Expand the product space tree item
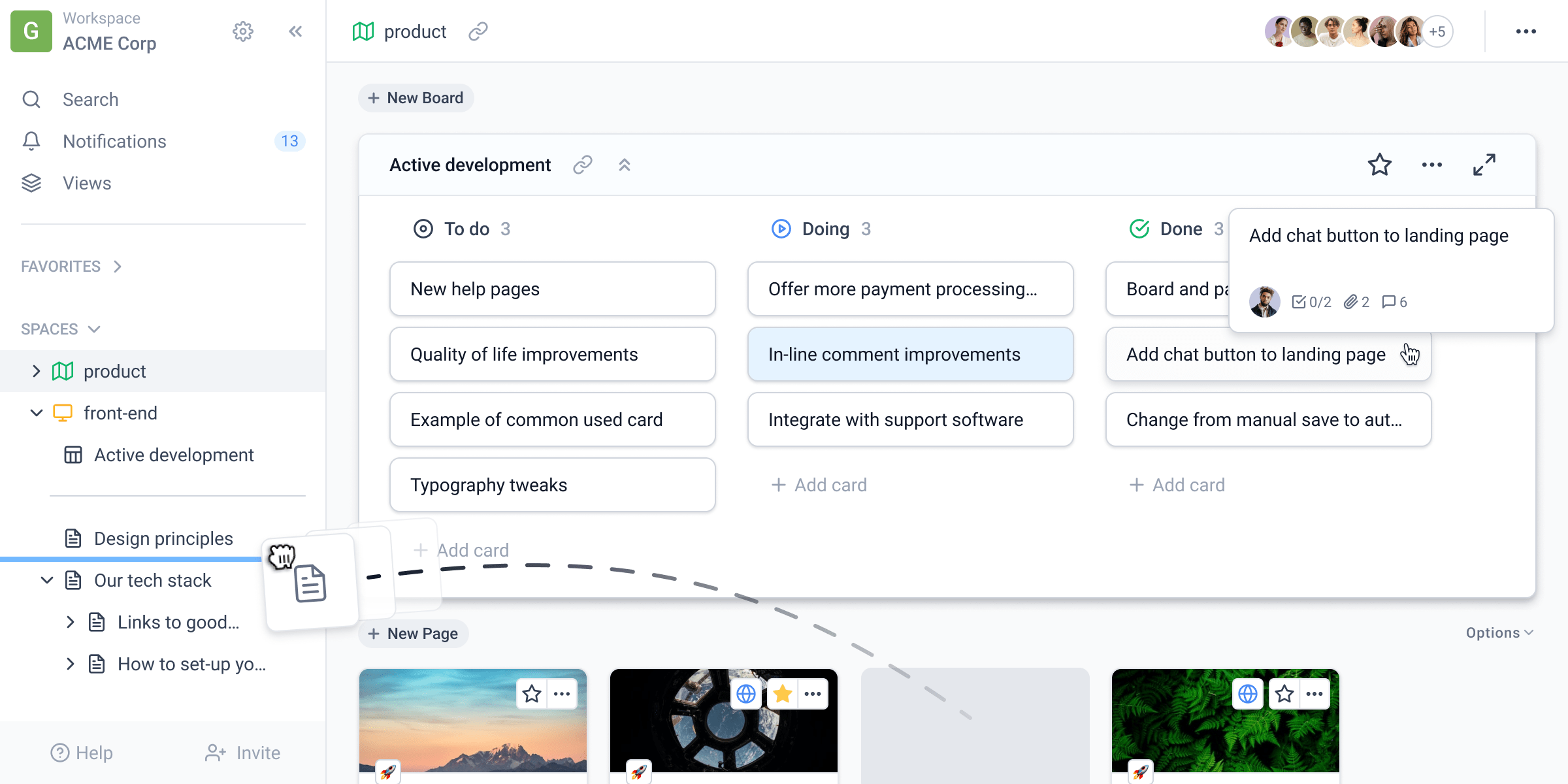1568x784 pixels. [37, 371]
